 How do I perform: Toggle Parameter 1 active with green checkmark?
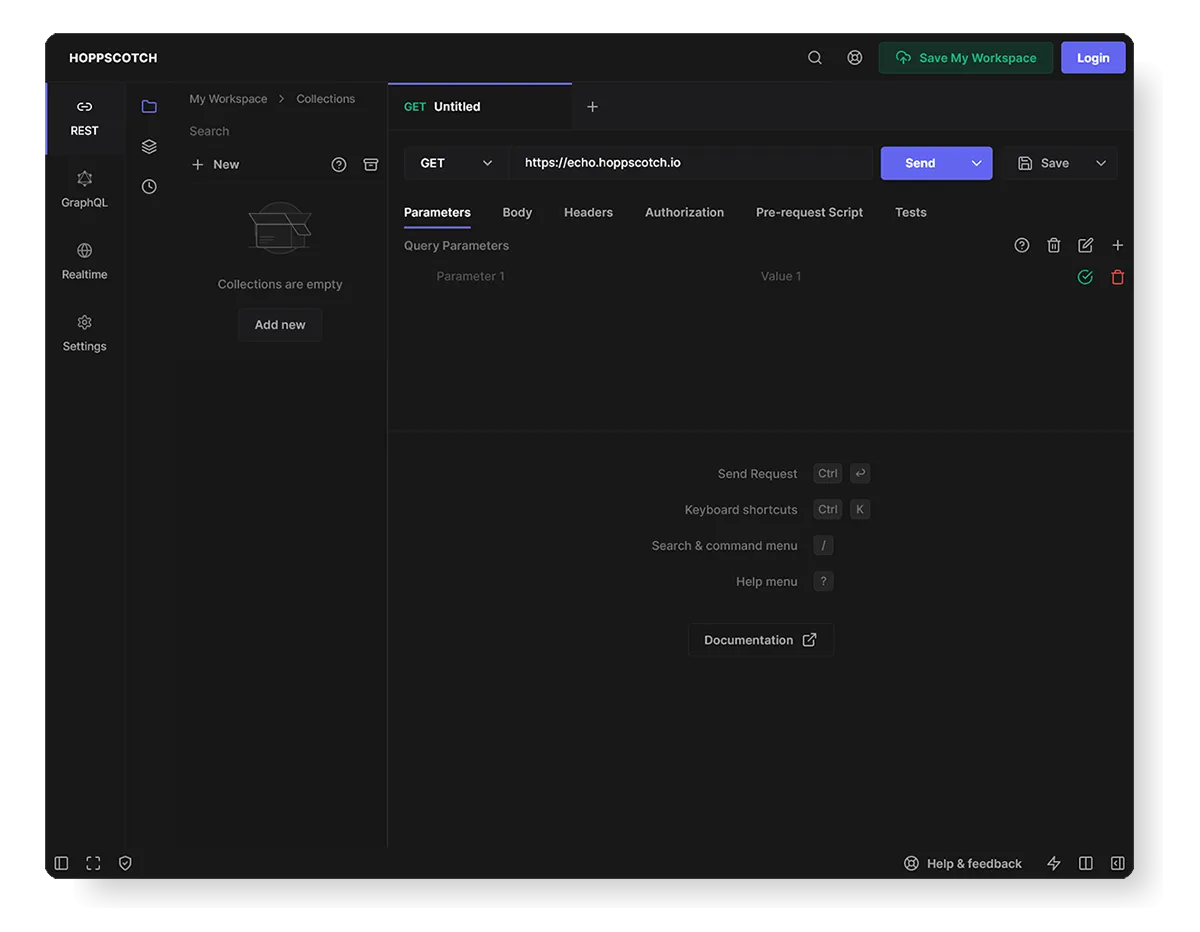[x=1085, y=277]
